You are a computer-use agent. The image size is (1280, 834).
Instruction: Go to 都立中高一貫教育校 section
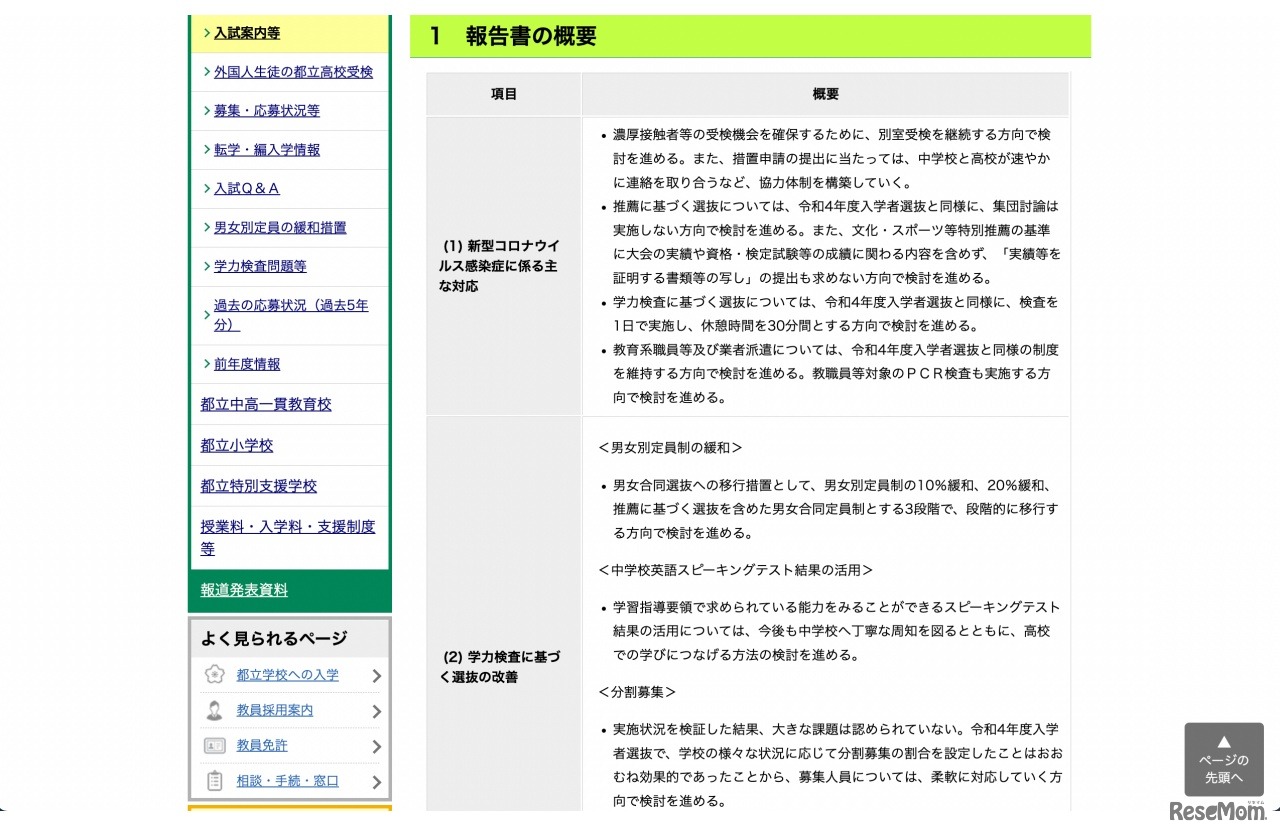[x=266, y=405]
